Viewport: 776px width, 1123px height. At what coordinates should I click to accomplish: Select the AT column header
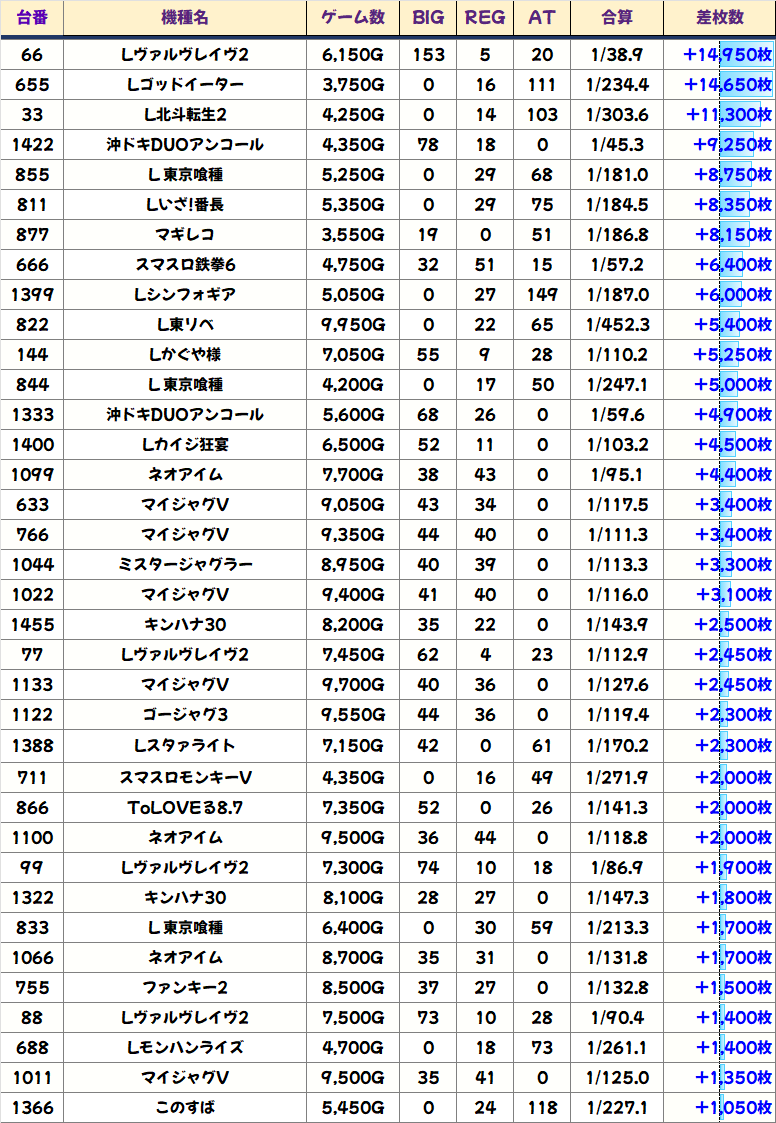pyautogui.click(x=542, y=18)
